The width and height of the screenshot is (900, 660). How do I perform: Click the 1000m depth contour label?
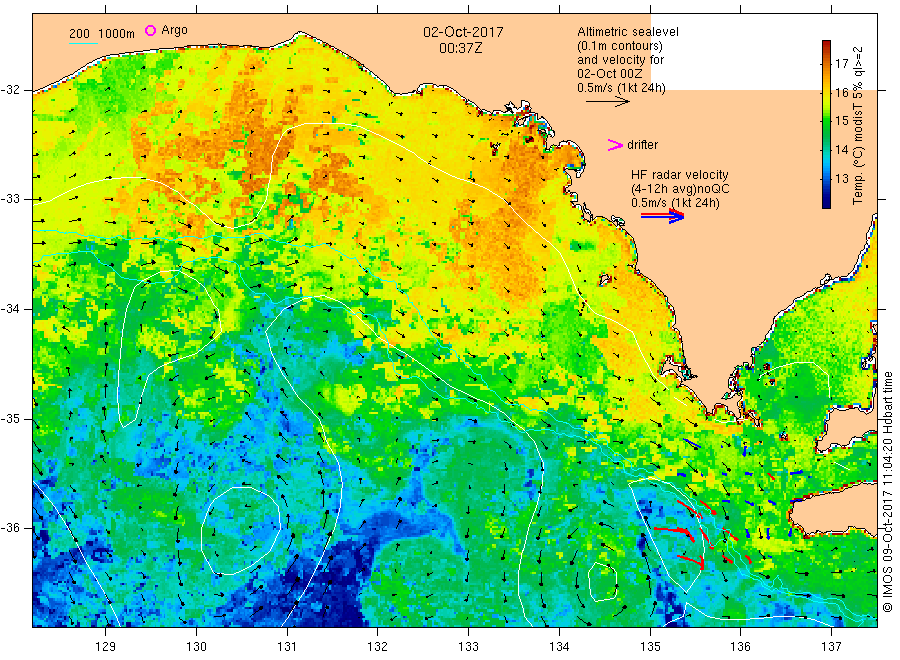click(117, 33)
